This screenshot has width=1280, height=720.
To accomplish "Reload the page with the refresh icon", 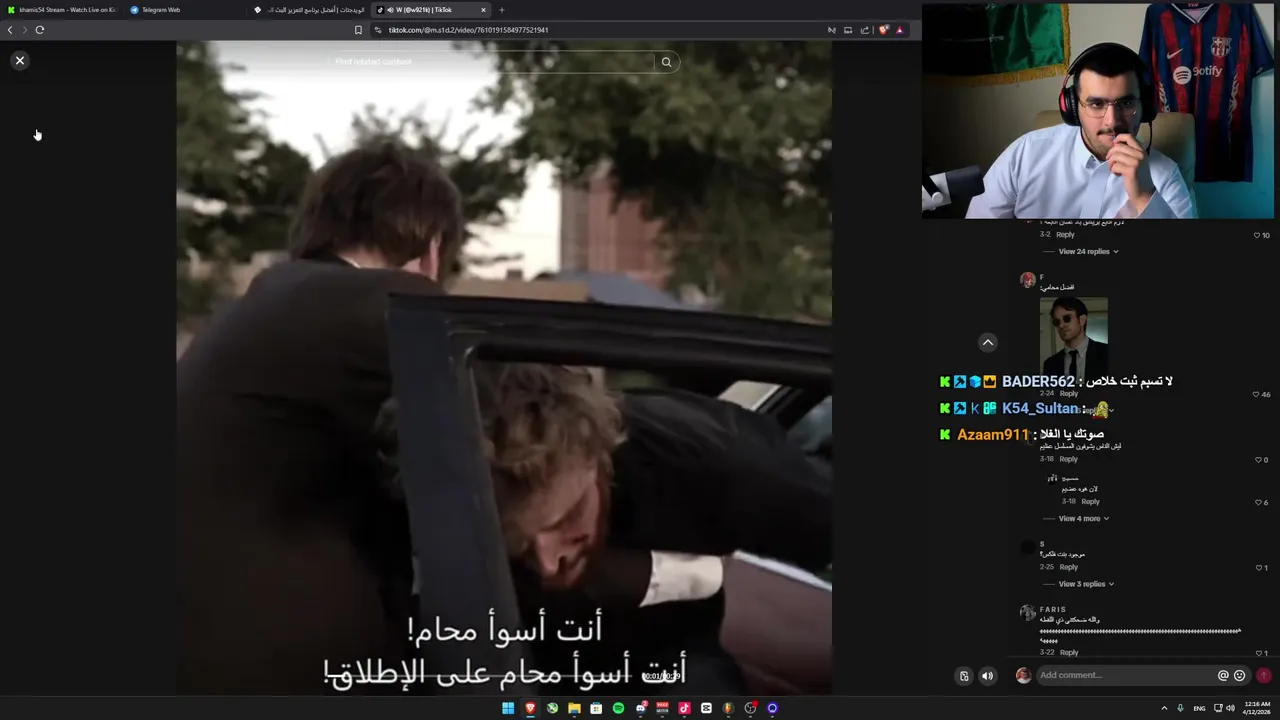I will (x=40, y=30).
